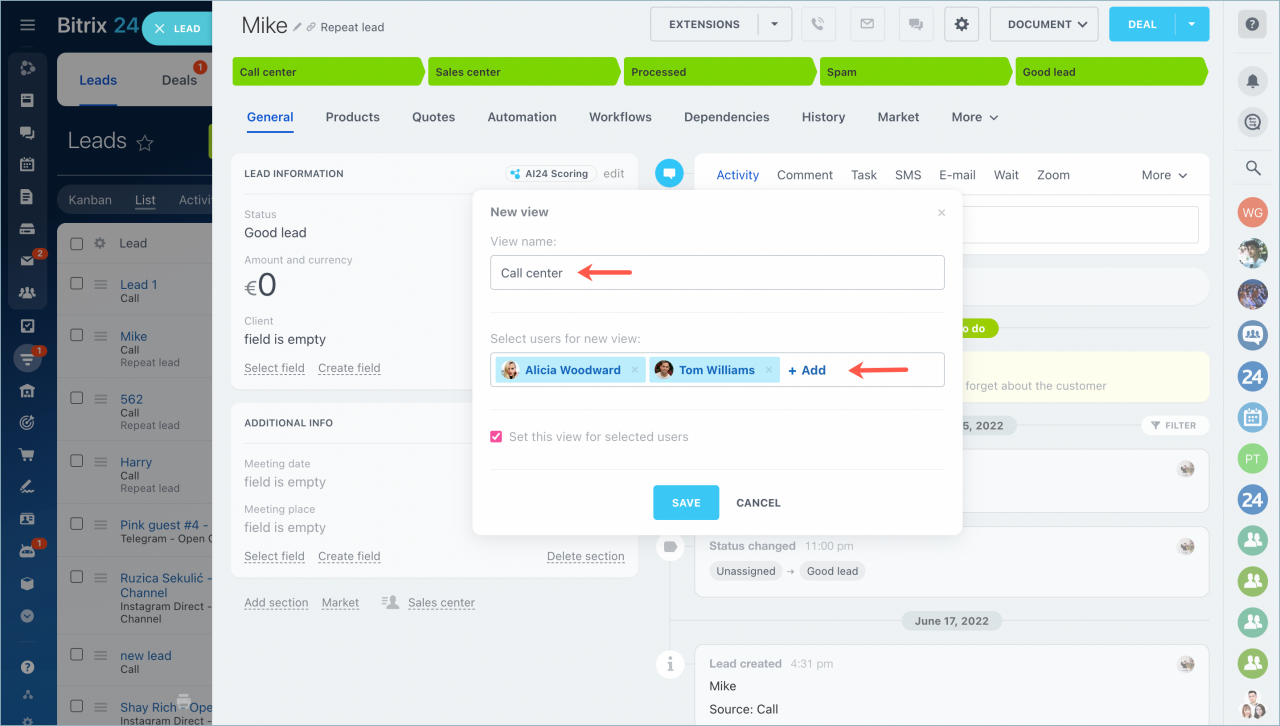Remove Alicia Woodward from selected users
The height and width of the screenshot is (726, 1280).
coord(634,370)
